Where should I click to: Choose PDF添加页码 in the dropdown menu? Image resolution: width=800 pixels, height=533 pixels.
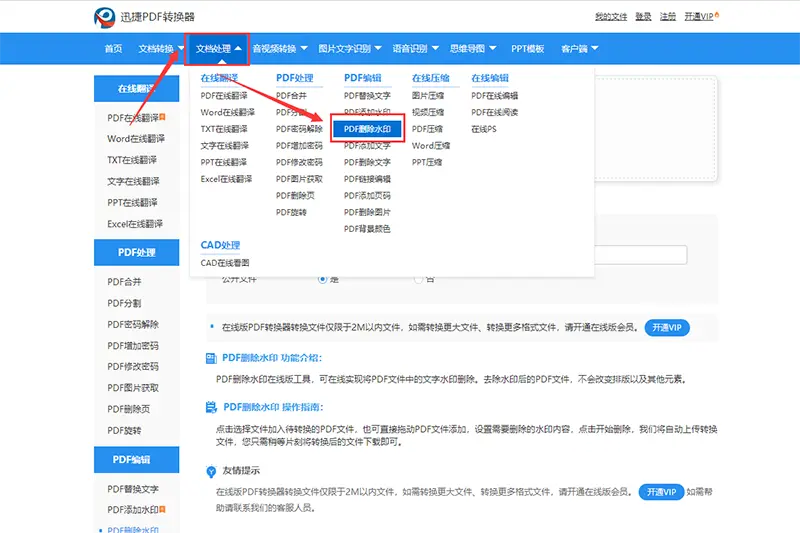(367, 195)
